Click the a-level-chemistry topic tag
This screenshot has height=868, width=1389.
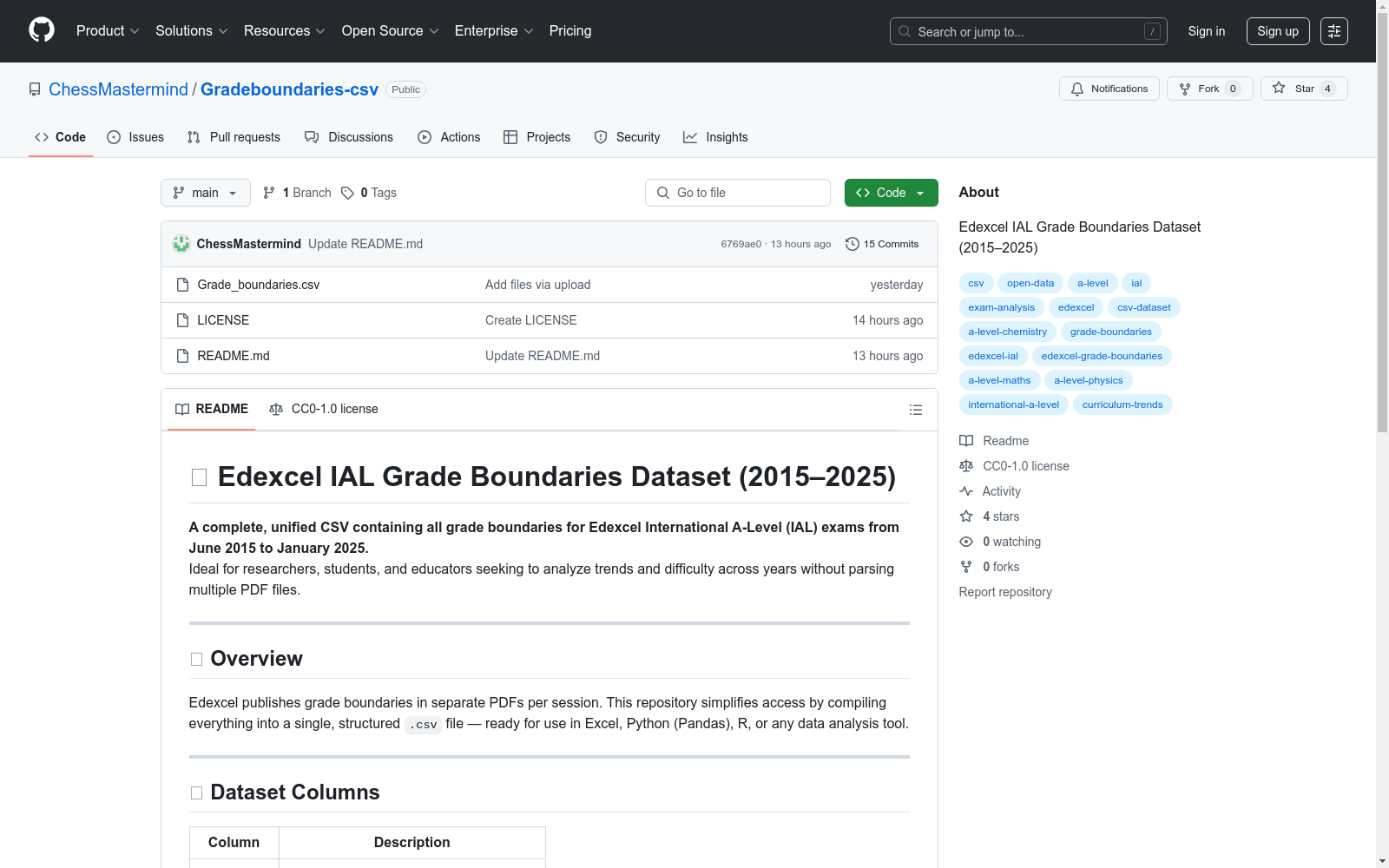(x=1008, y=332)
